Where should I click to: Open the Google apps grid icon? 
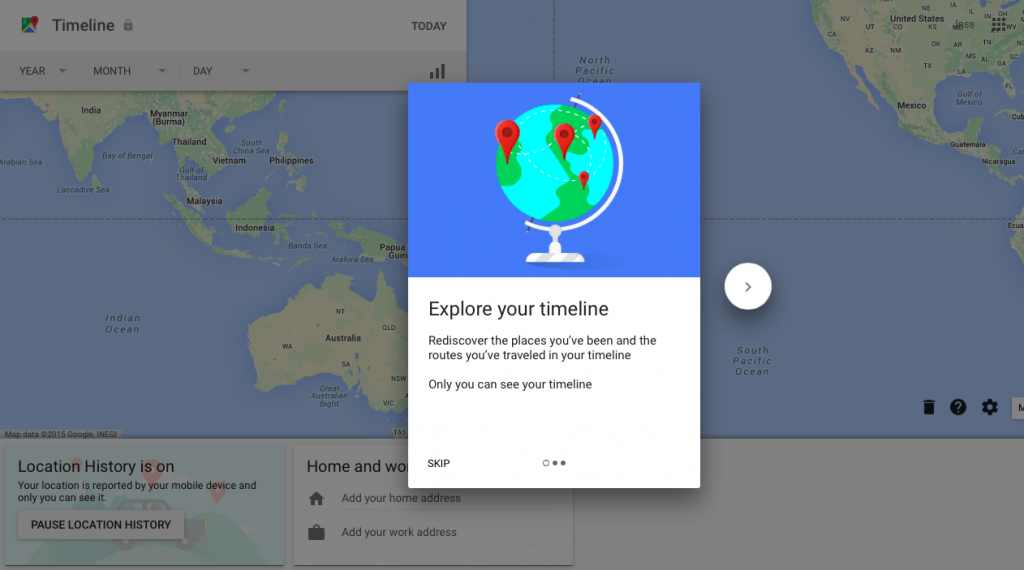pyautogui.click(x=997, y=25)
